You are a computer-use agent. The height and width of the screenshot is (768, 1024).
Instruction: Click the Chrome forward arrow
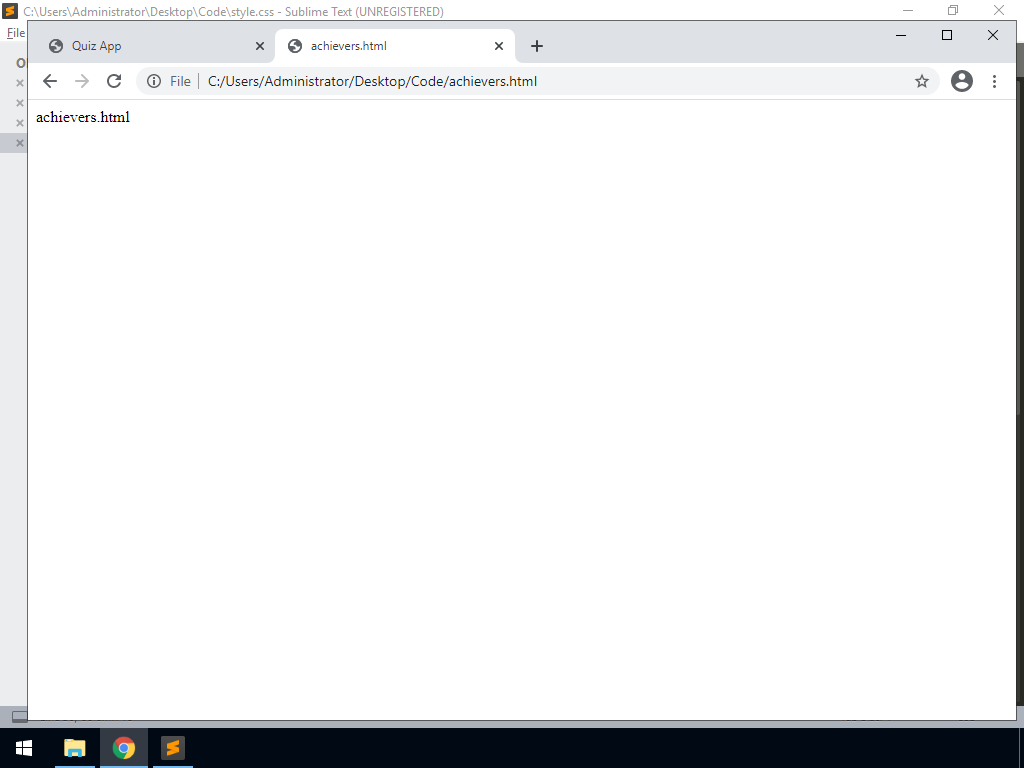coord(82,81)
